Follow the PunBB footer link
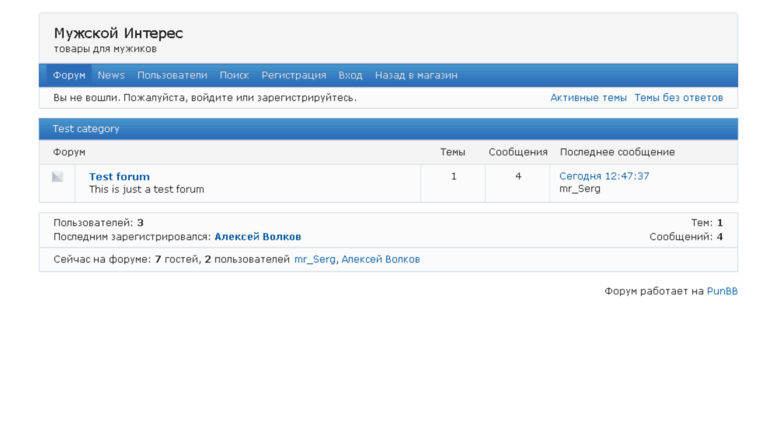Image resolution: width=777 pixels, height=423 pixels. coord(722,291)
